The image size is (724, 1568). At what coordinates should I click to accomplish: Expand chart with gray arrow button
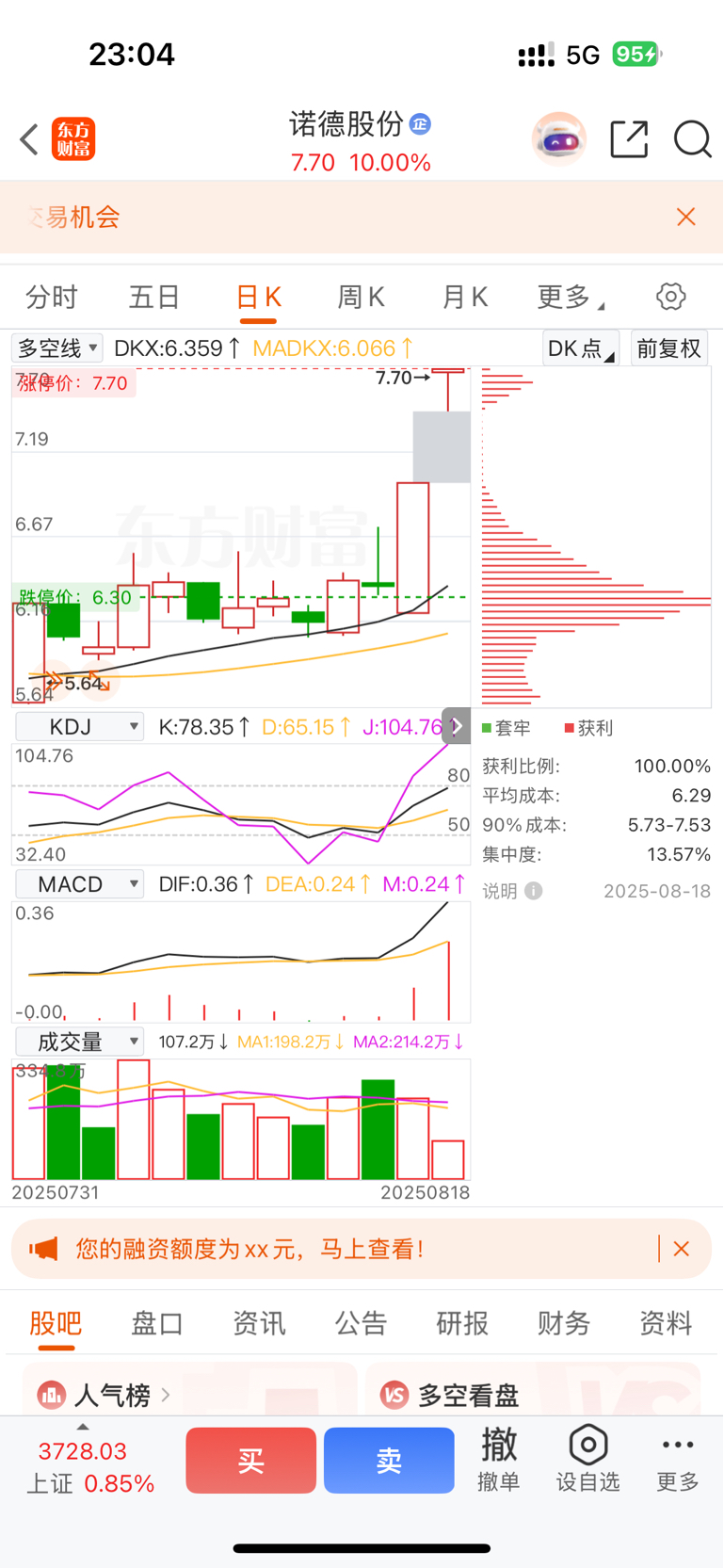tap(457, 726)
